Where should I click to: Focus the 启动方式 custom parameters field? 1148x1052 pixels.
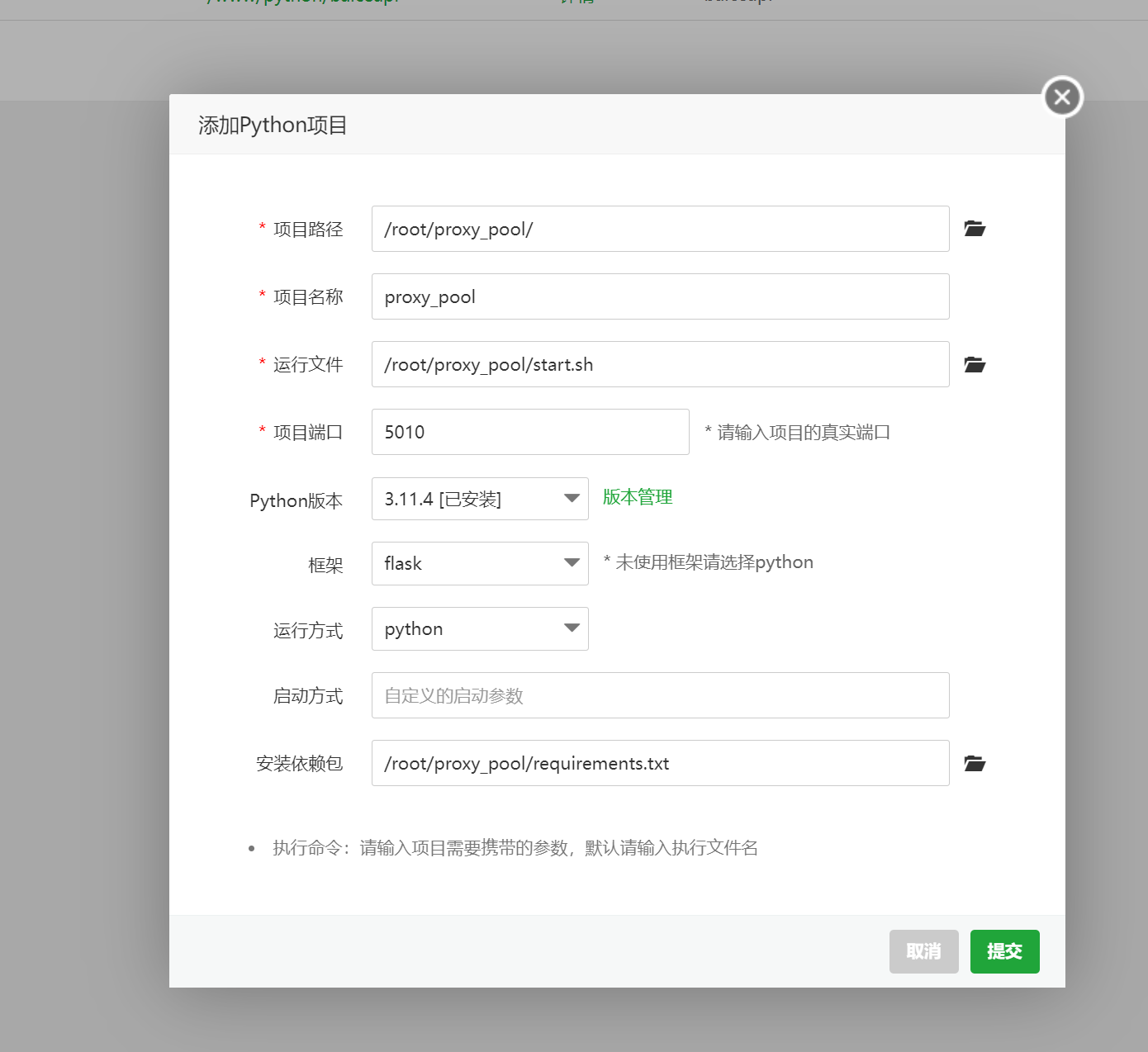coord(660,695)
